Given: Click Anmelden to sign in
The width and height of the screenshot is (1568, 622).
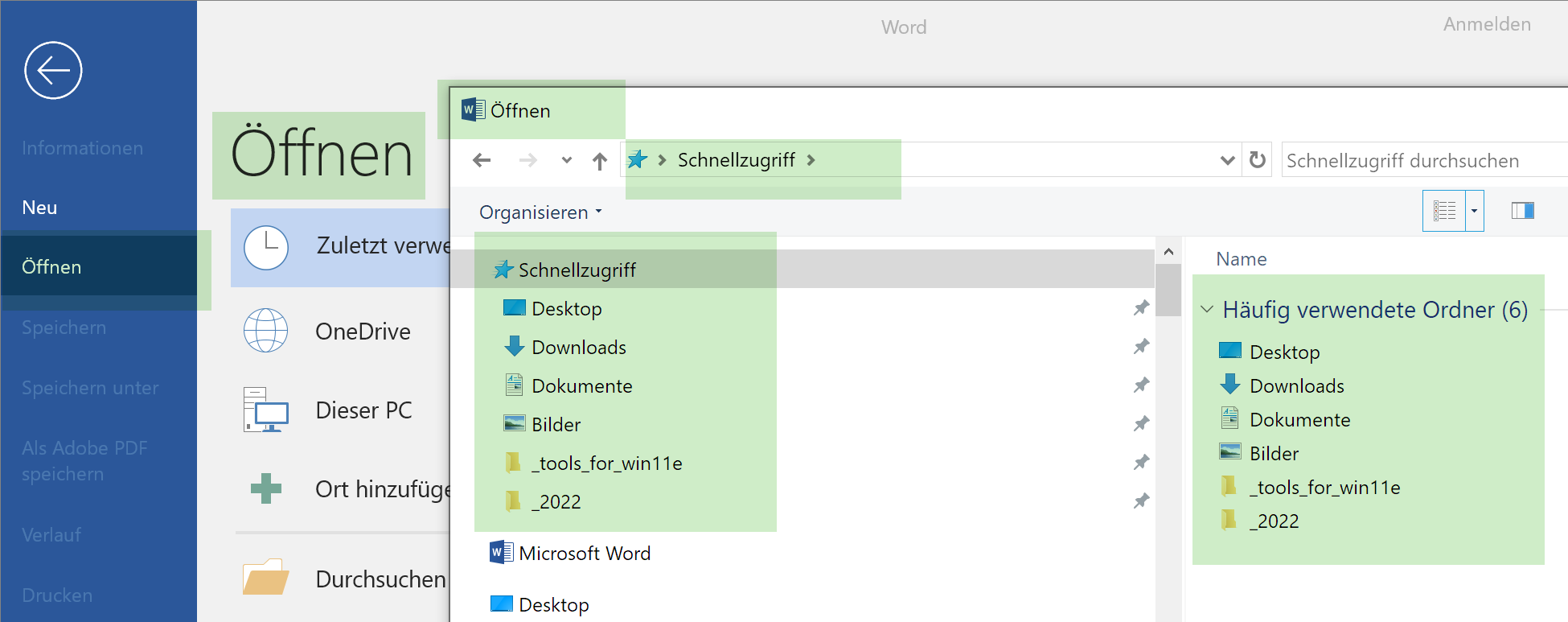Looking at the screenshot, I should pos(1487,24).
